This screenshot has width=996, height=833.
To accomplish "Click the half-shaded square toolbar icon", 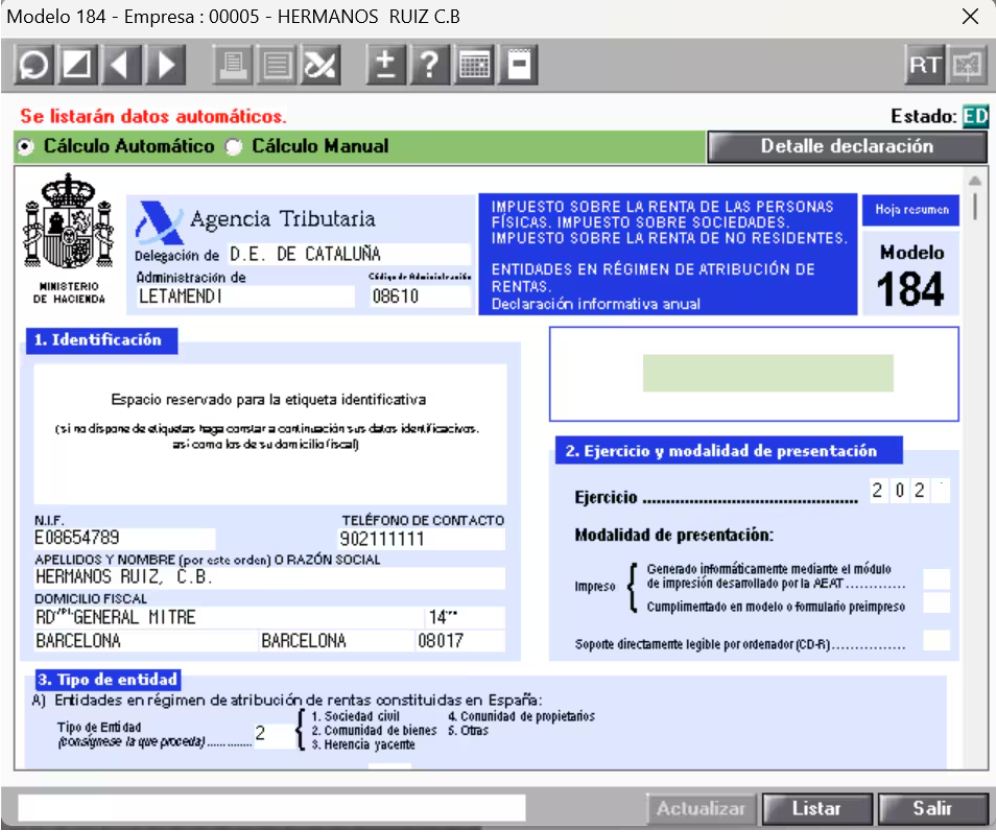I will [x=75, y=66].
